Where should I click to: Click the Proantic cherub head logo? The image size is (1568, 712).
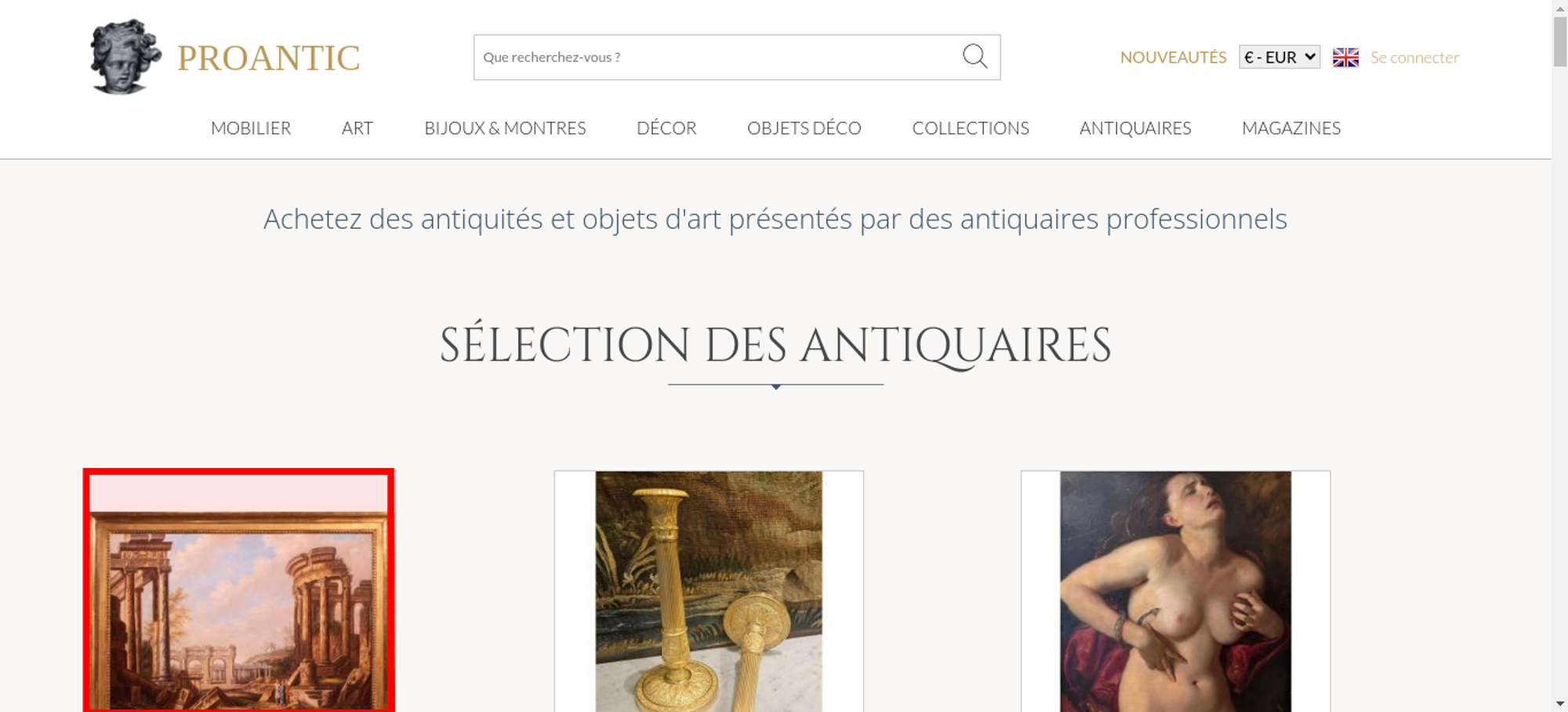pyautogui.click(x=125, y=57)
